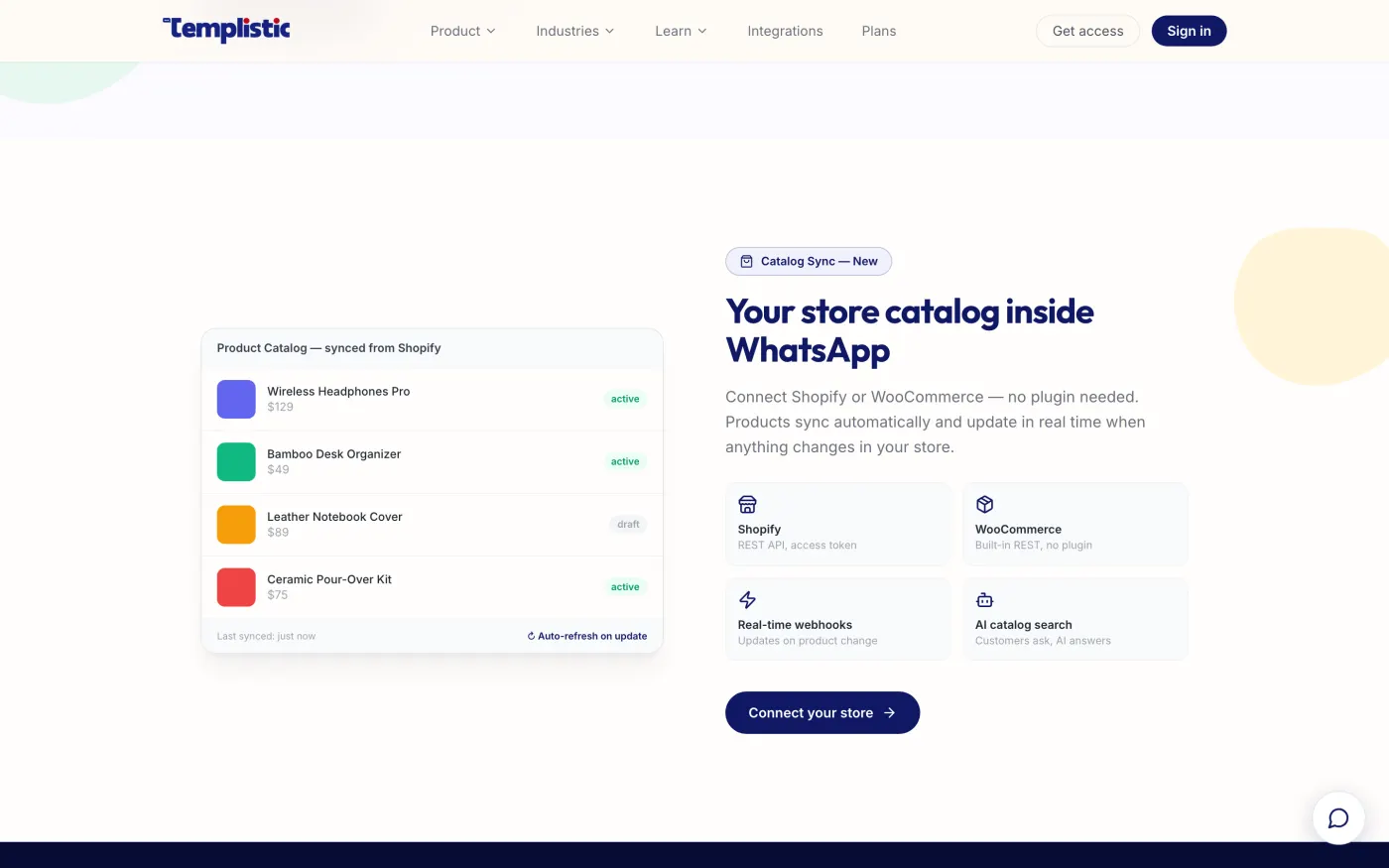1389x868 pixels.
Task: Click the $89 price
Action: (278, 532)
